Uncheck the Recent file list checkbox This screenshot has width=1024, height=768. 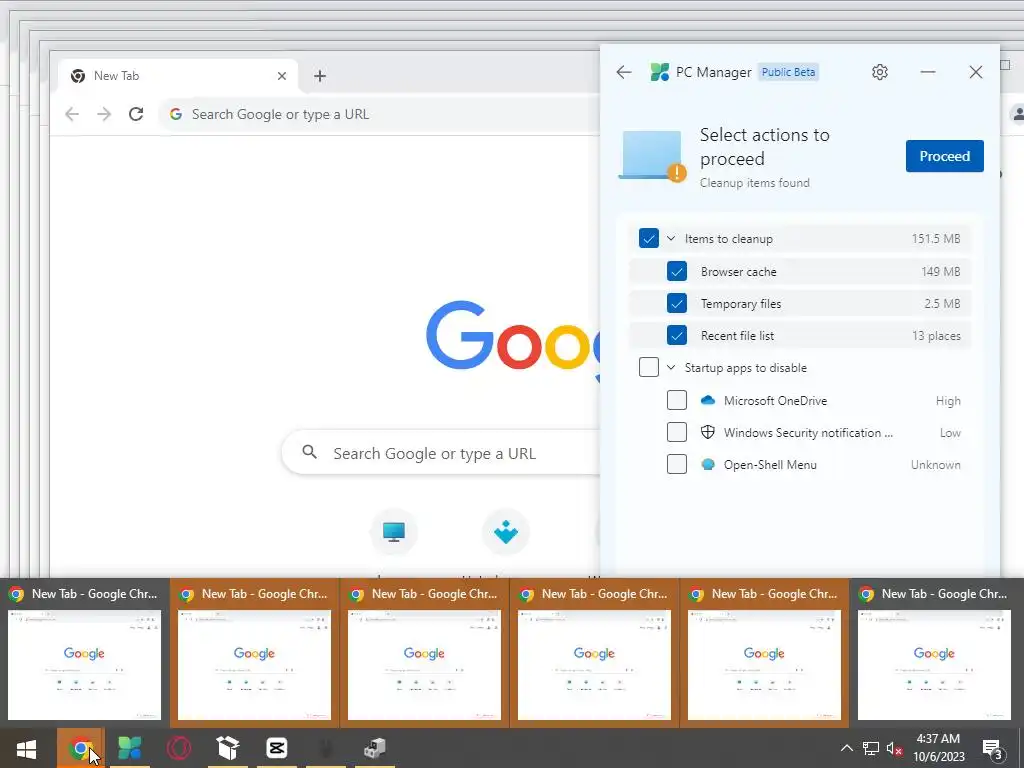point(677,335)
